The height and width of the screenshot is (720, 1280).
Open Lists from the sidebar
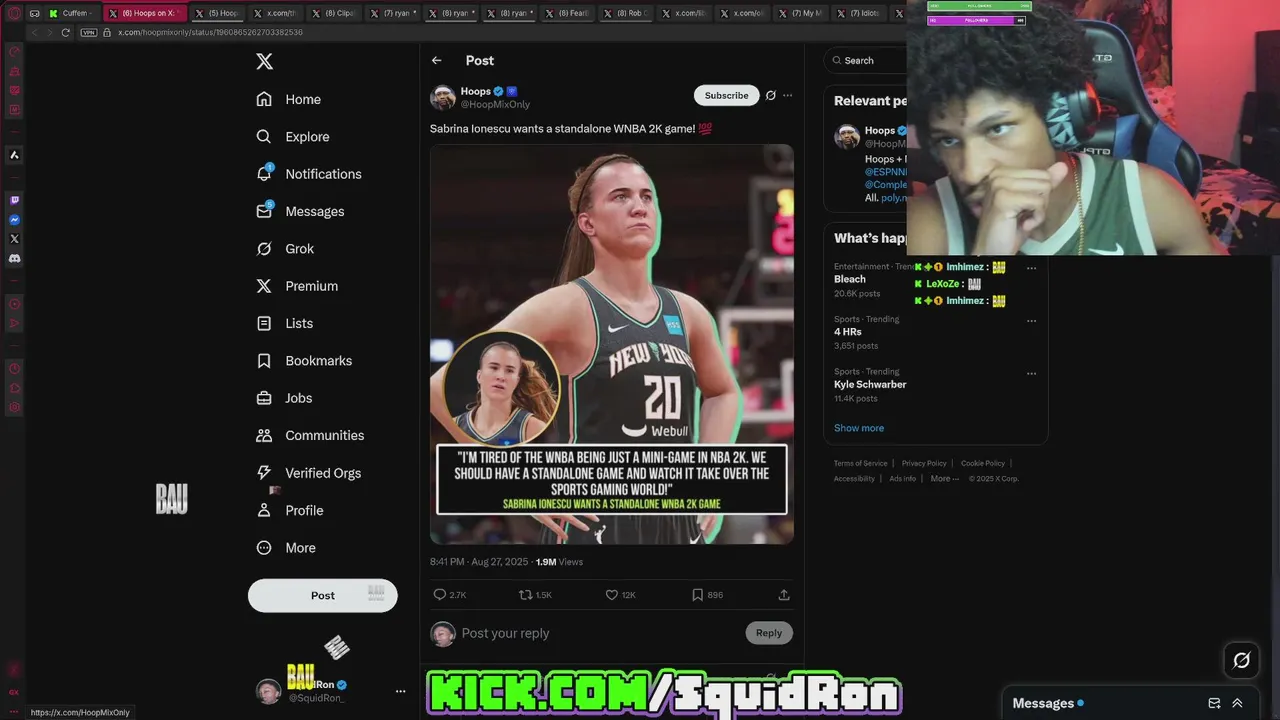(285, 323)
